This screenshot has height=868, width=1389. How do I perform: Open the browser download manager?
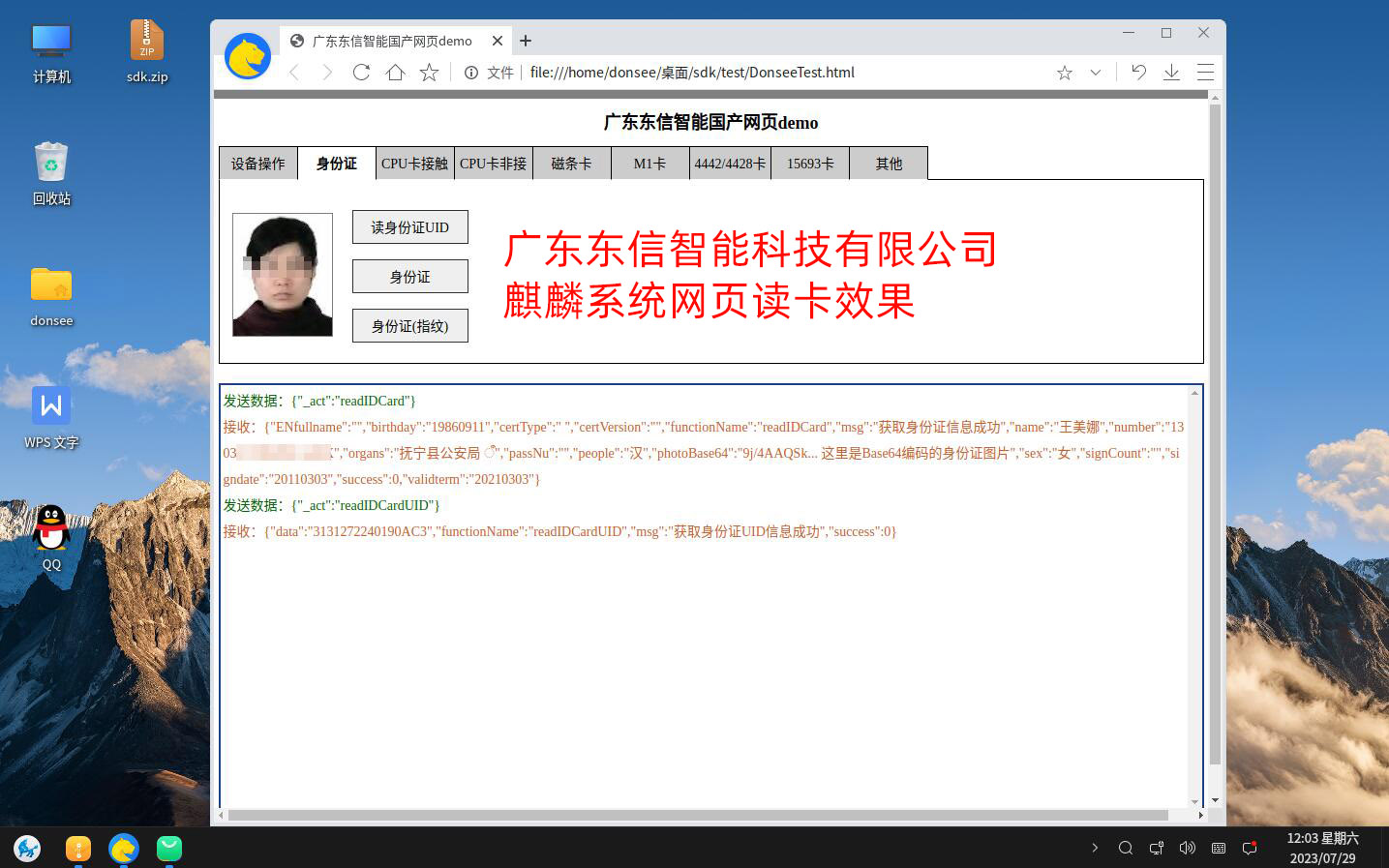[x=1171, y=72]
